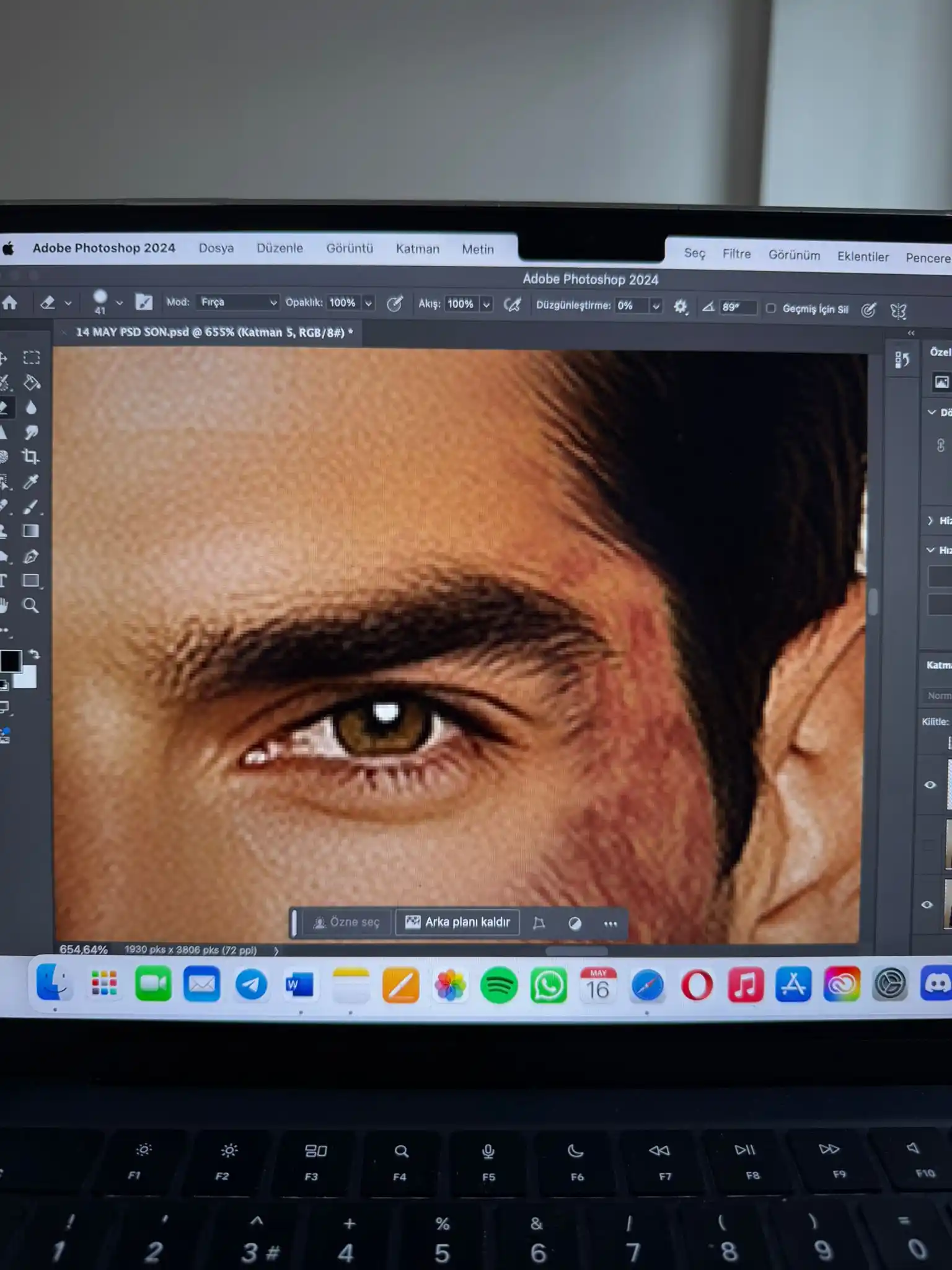
Task: Click the 654,64% zoom field
Action: 83,949
